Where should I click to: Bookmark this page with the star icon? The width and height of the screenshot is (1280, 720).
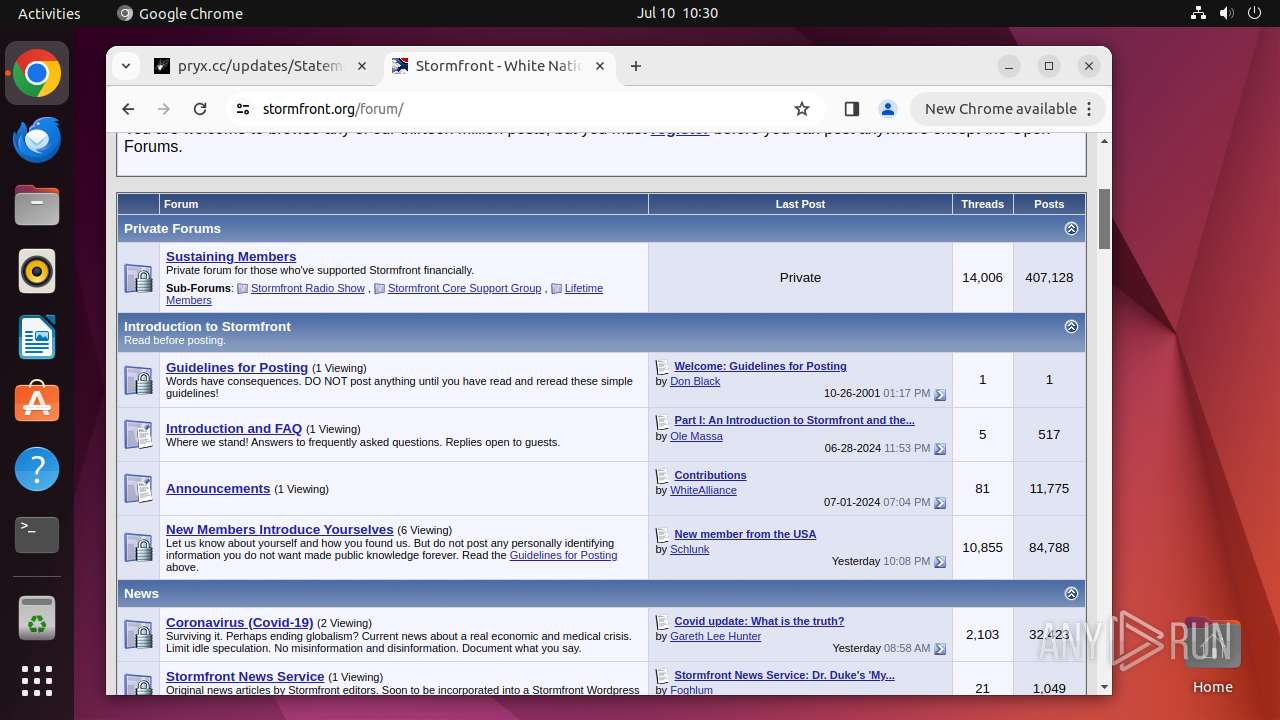tap(802, 109)
